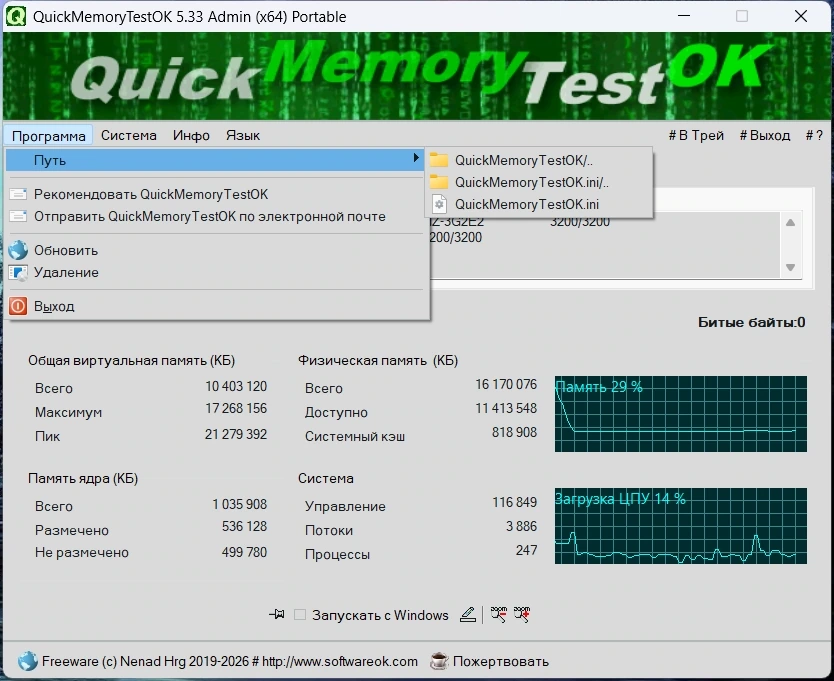Open the http://www.softwareok.com link
The image size is (834, 681).
tap(340, 661)
